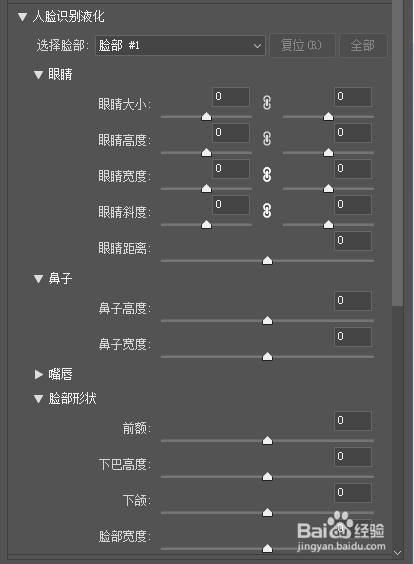
Task: Collapse the 人脸识别液化 section
Action: [x=23, y=17]
